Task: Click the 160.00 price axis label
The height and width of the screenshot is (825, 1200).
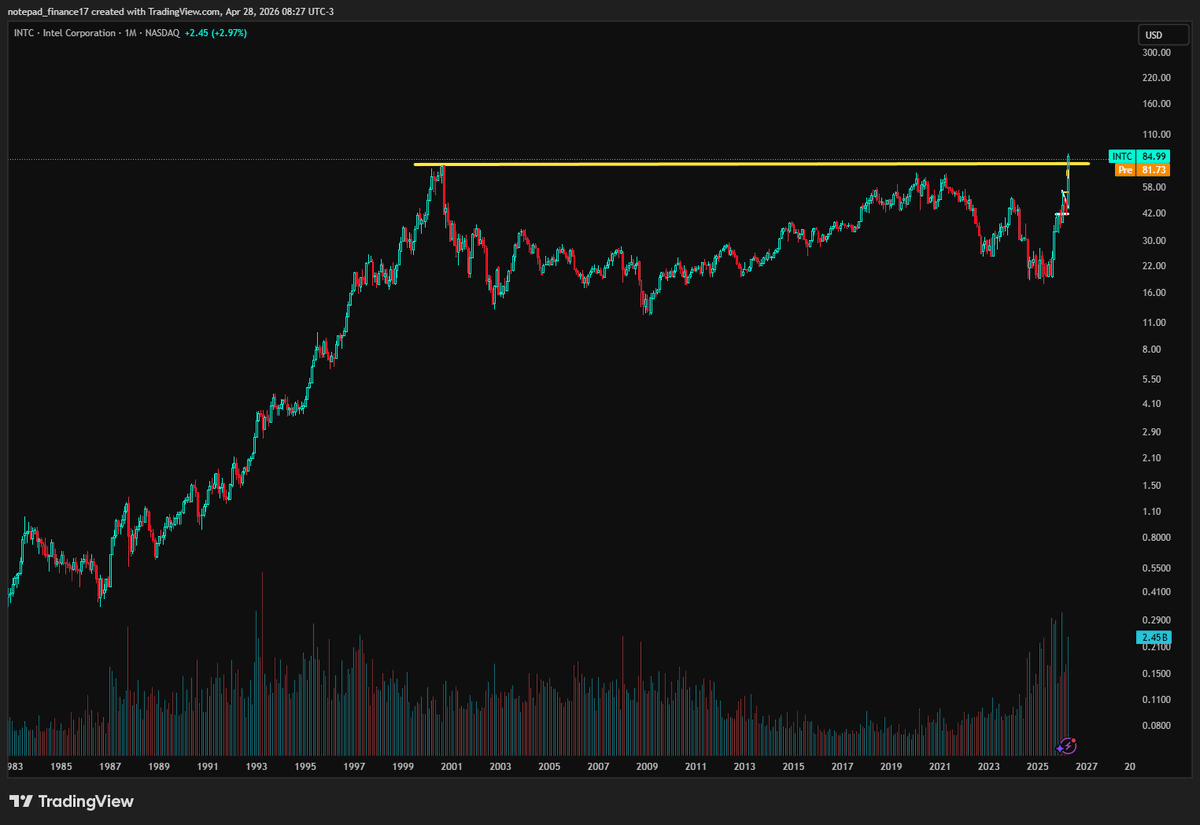Action: 1156,103
